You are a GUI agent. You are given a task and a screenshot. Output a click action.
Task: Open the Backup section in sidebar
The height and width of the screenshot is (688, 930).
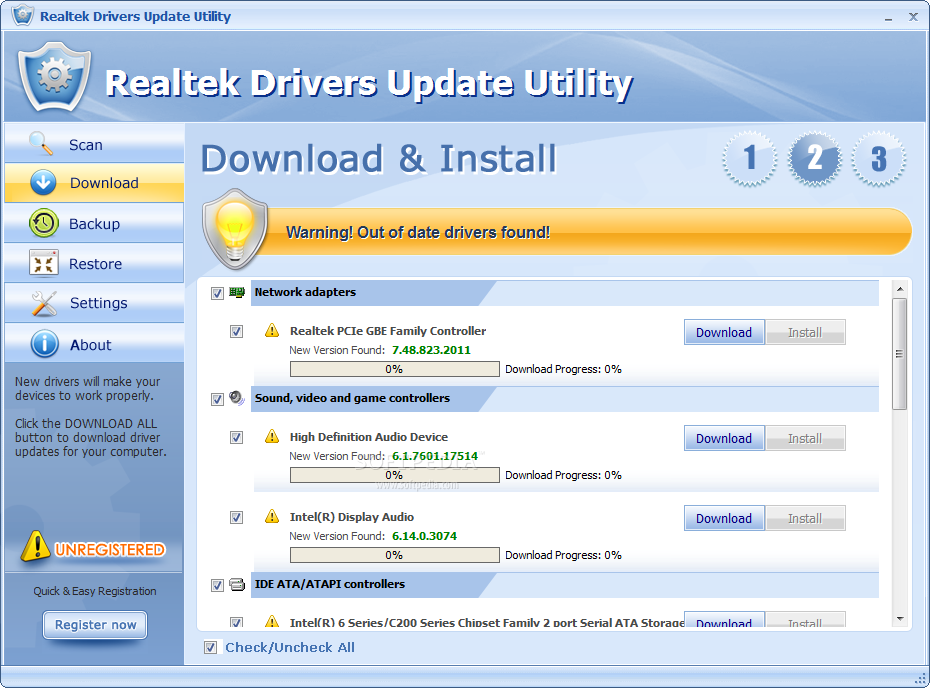pyautogui.click(x=94, y=224)
